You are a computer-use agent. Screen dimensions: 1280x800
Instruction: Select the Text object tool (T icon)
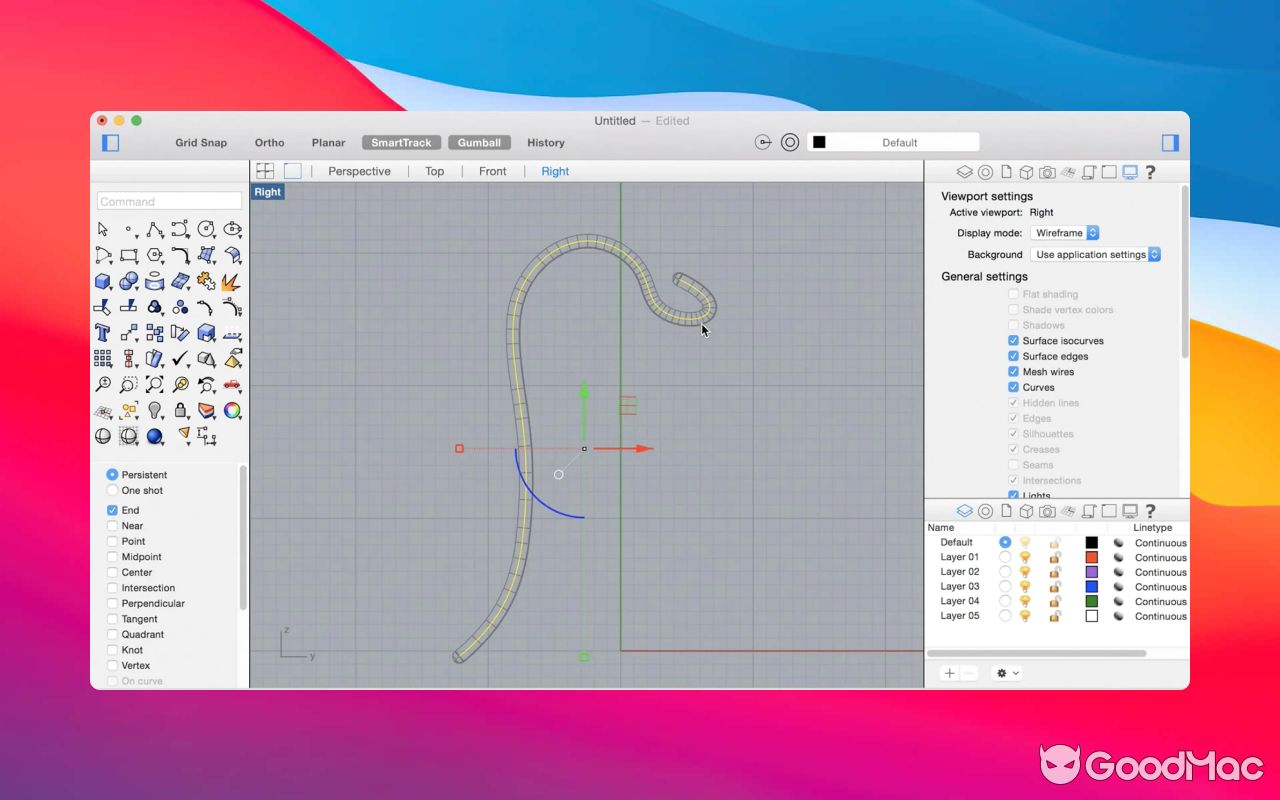102,333
